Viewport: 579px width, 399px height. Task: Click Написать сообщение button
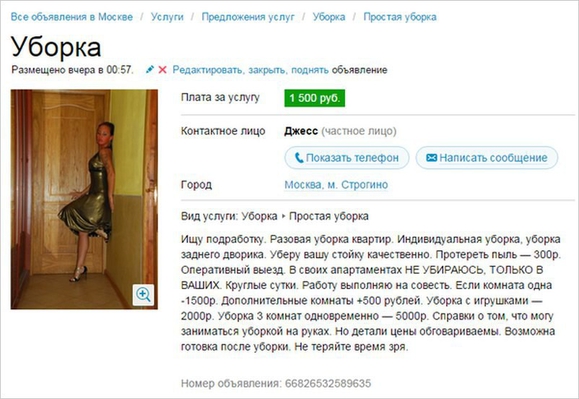click(x=487, y=158)
